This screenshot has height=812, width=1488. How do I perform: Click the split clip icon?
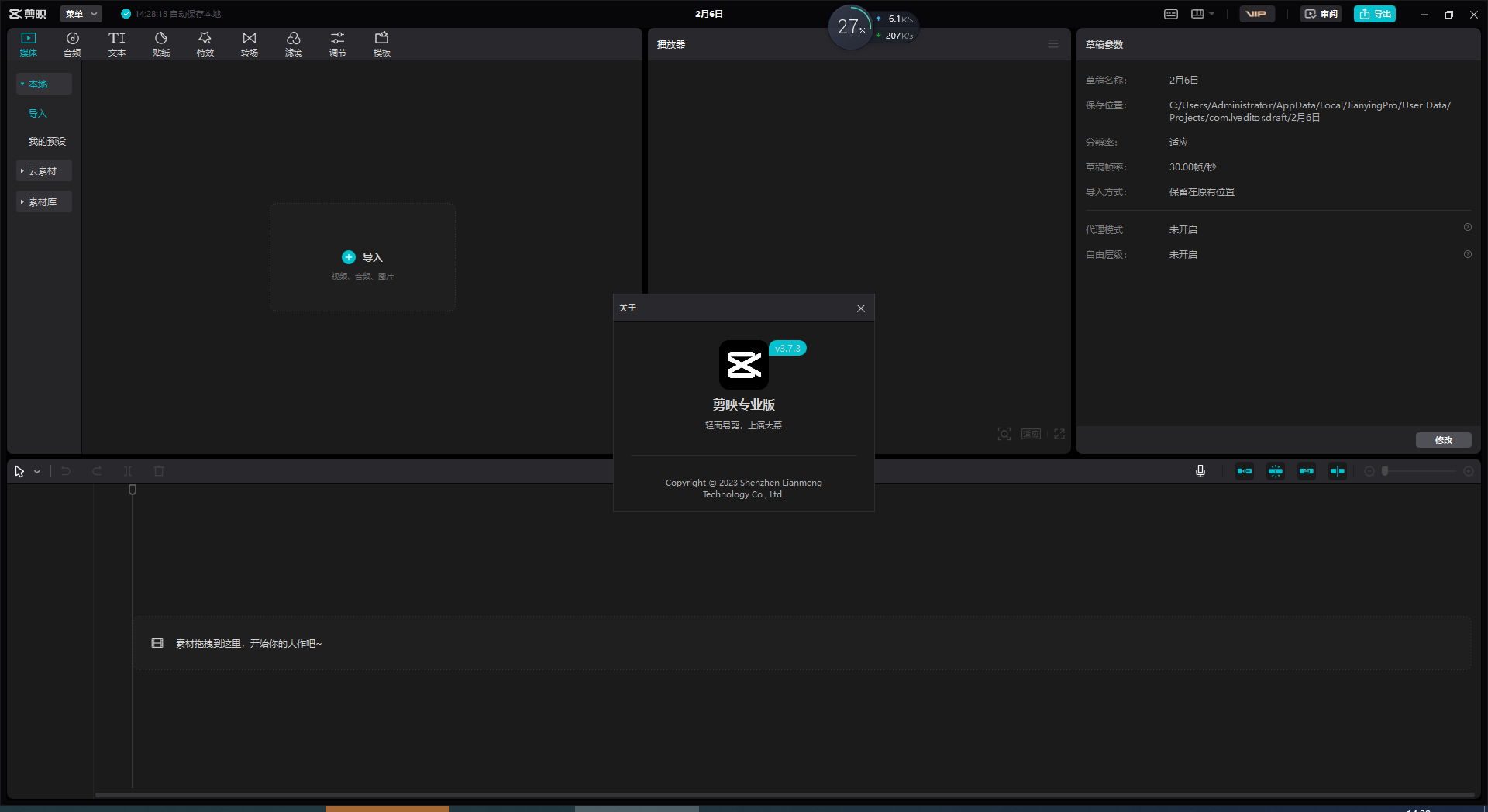click(128, 471)
